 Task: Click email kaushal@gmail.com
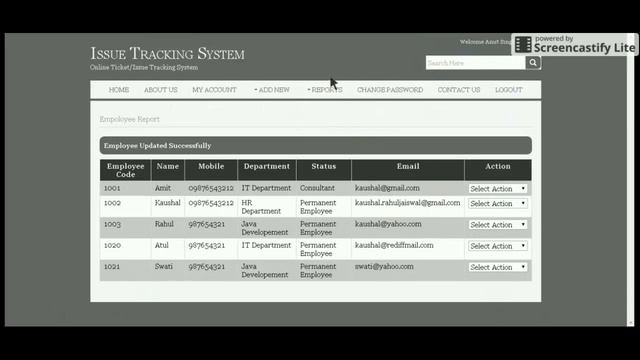coord(387,188)
